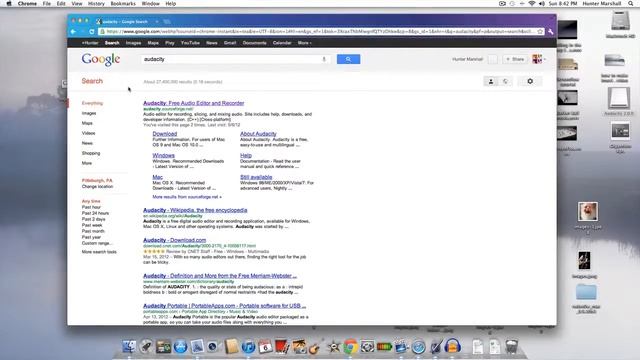Click the Wi-Fi status icon in menu bar
This screenshot has width=640, height=360.
531,4
